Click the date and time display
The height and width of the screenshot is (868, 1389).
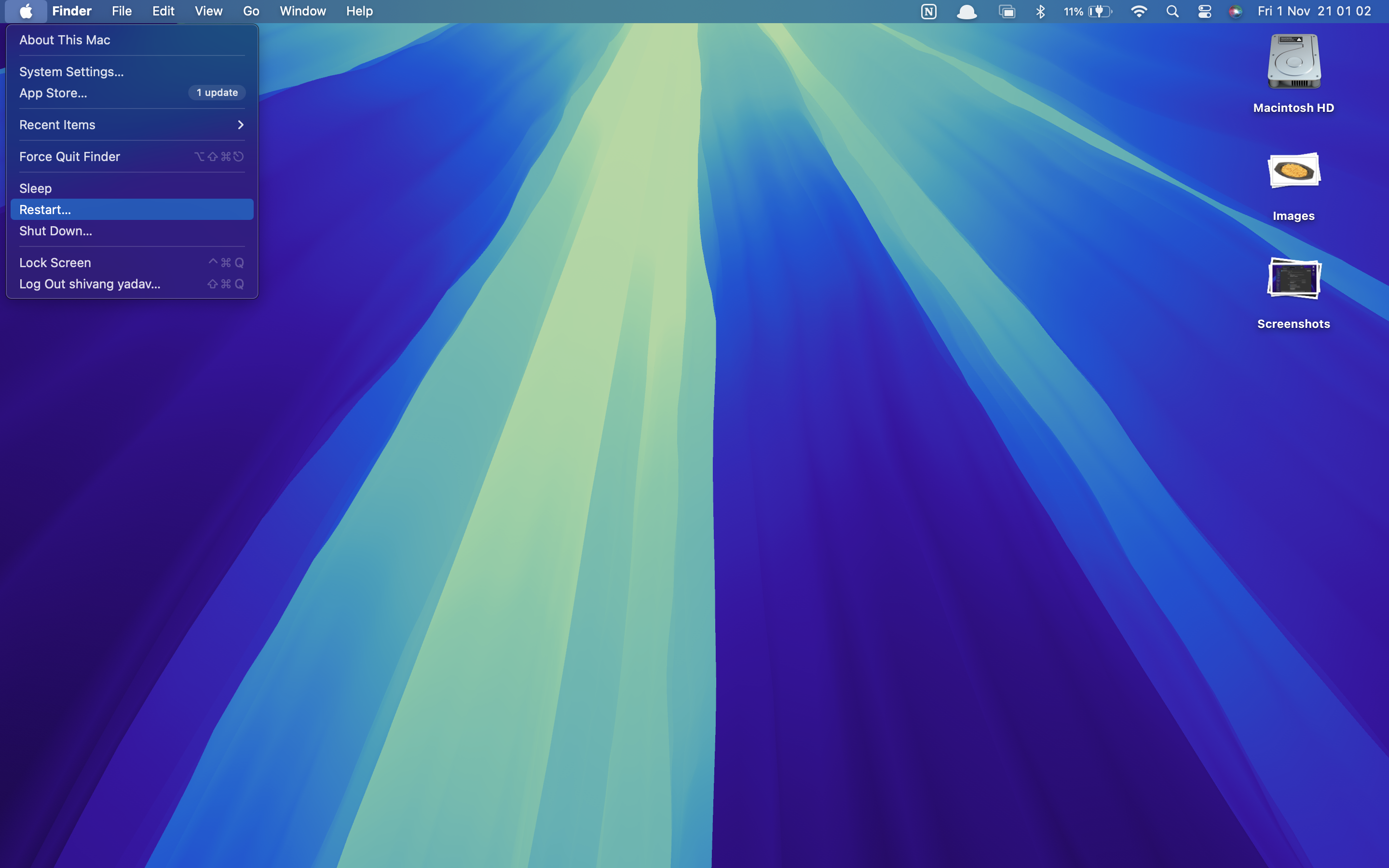coord(1313,11)
